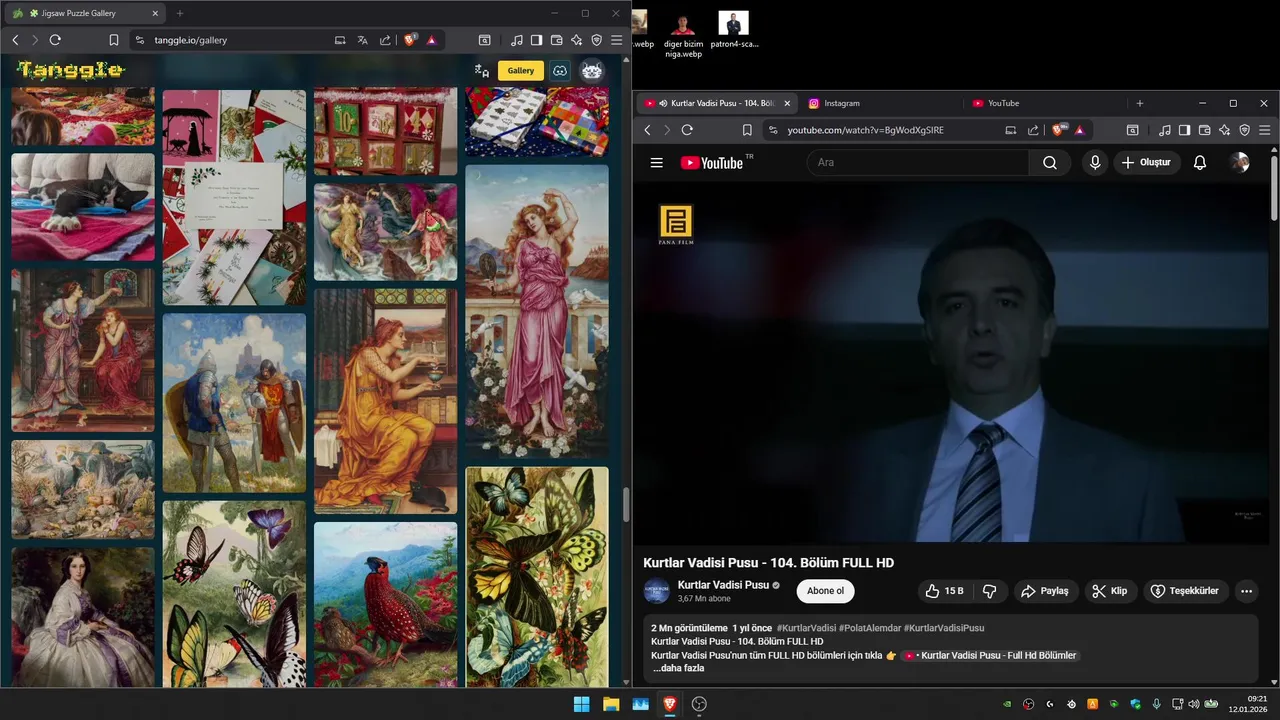Change the Tanggle site language
Viewport: 1280px width, 720px height.
tap(481, 70)
